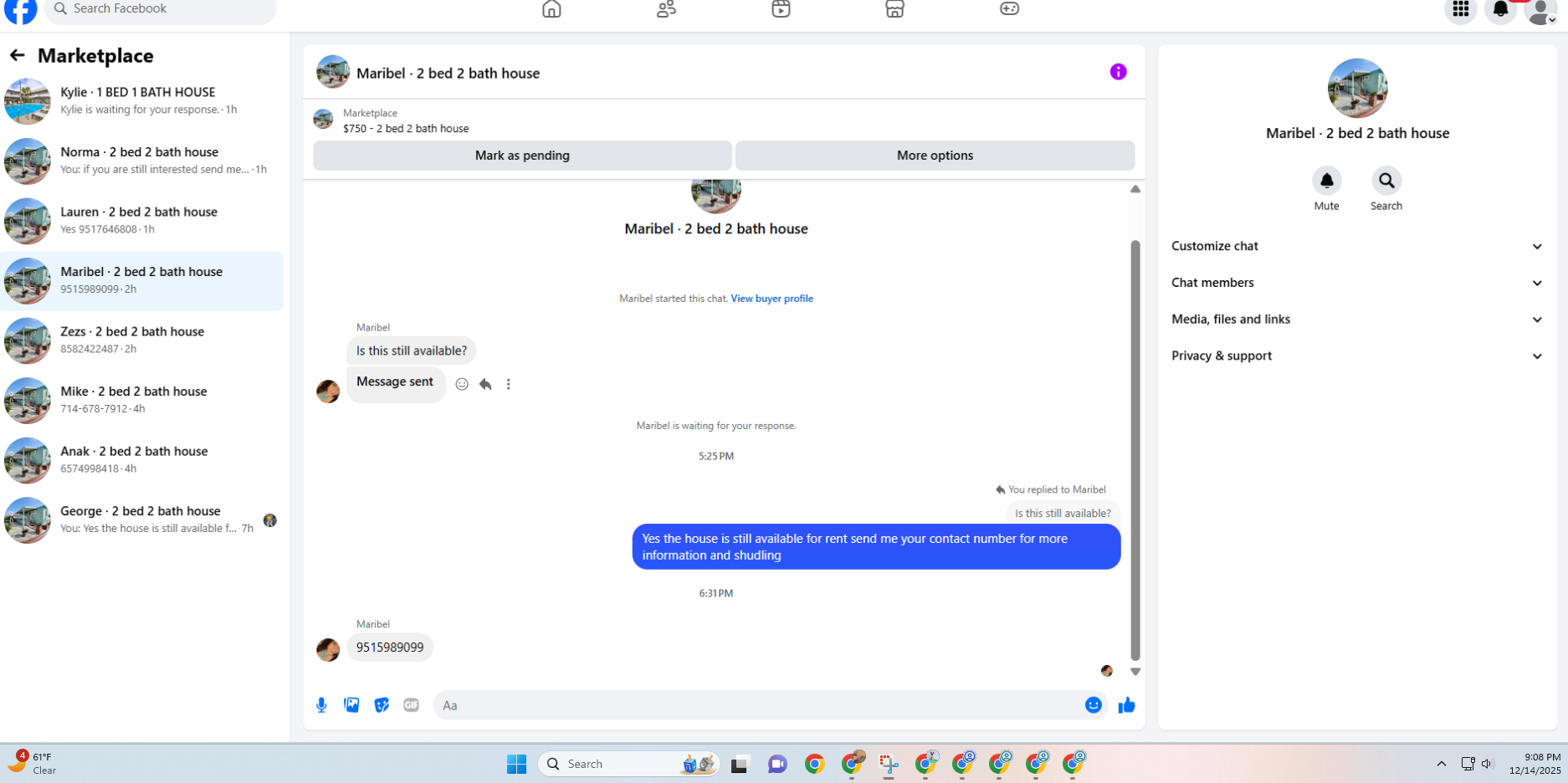Expand the Privacy & support section
Screen dimensions: 1568x783
pyautogui.click(x=1357, y=356)
